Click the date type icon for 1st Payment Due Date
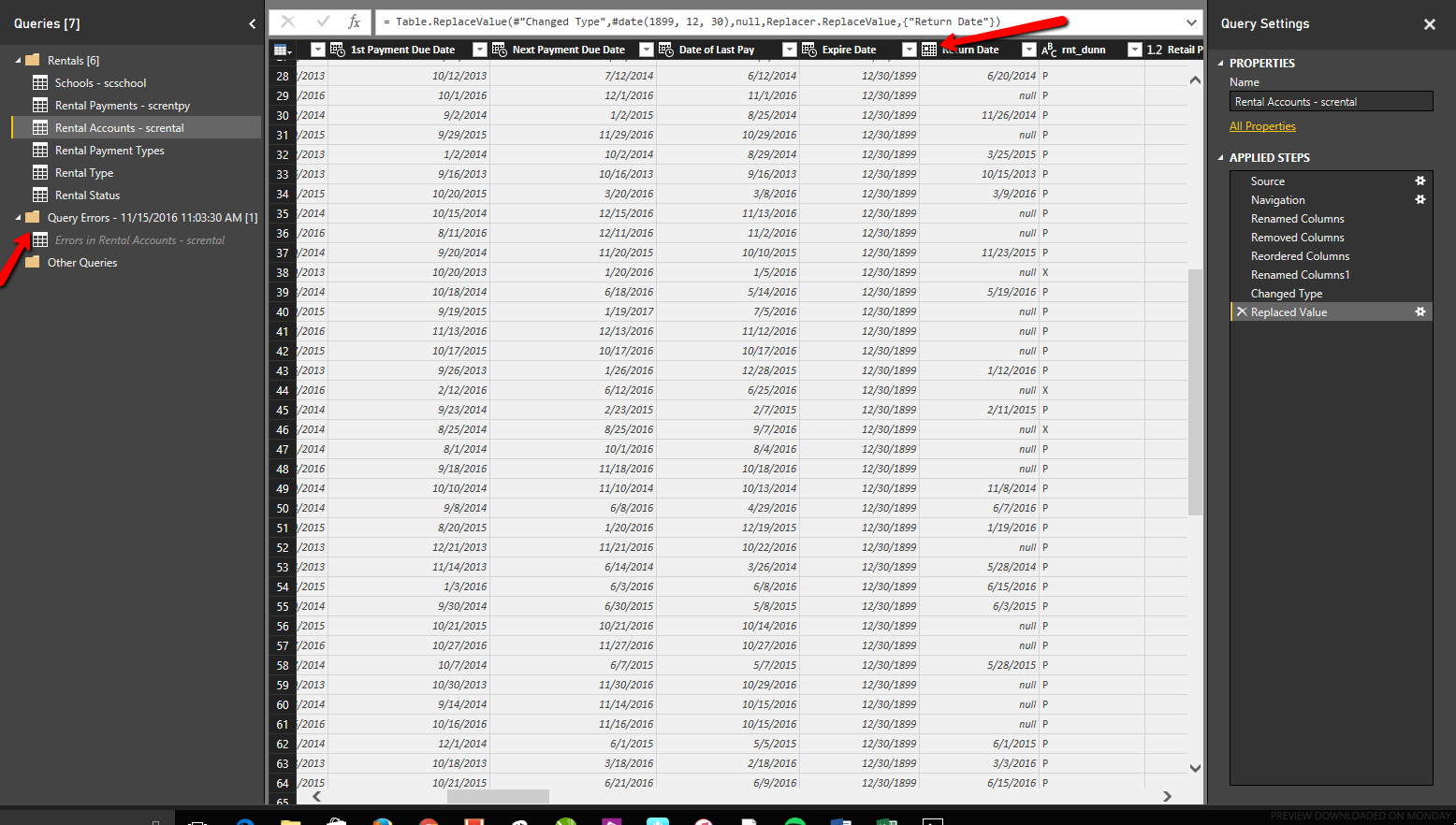Viewport: 1456px width, 825px height. [x=338, y=50]
